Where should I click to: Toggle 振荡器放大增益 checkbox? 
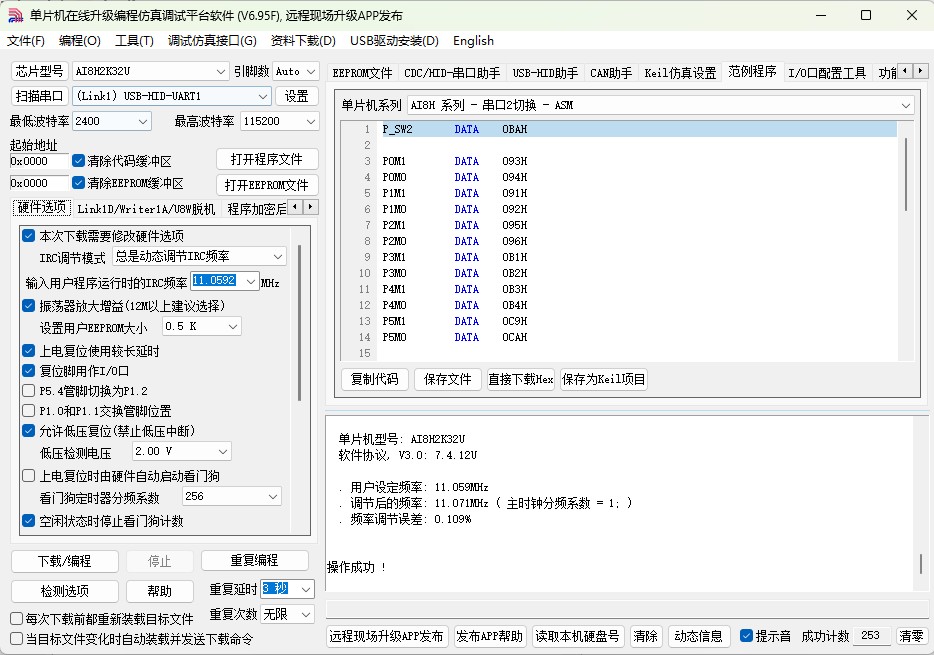pos(29,306)
